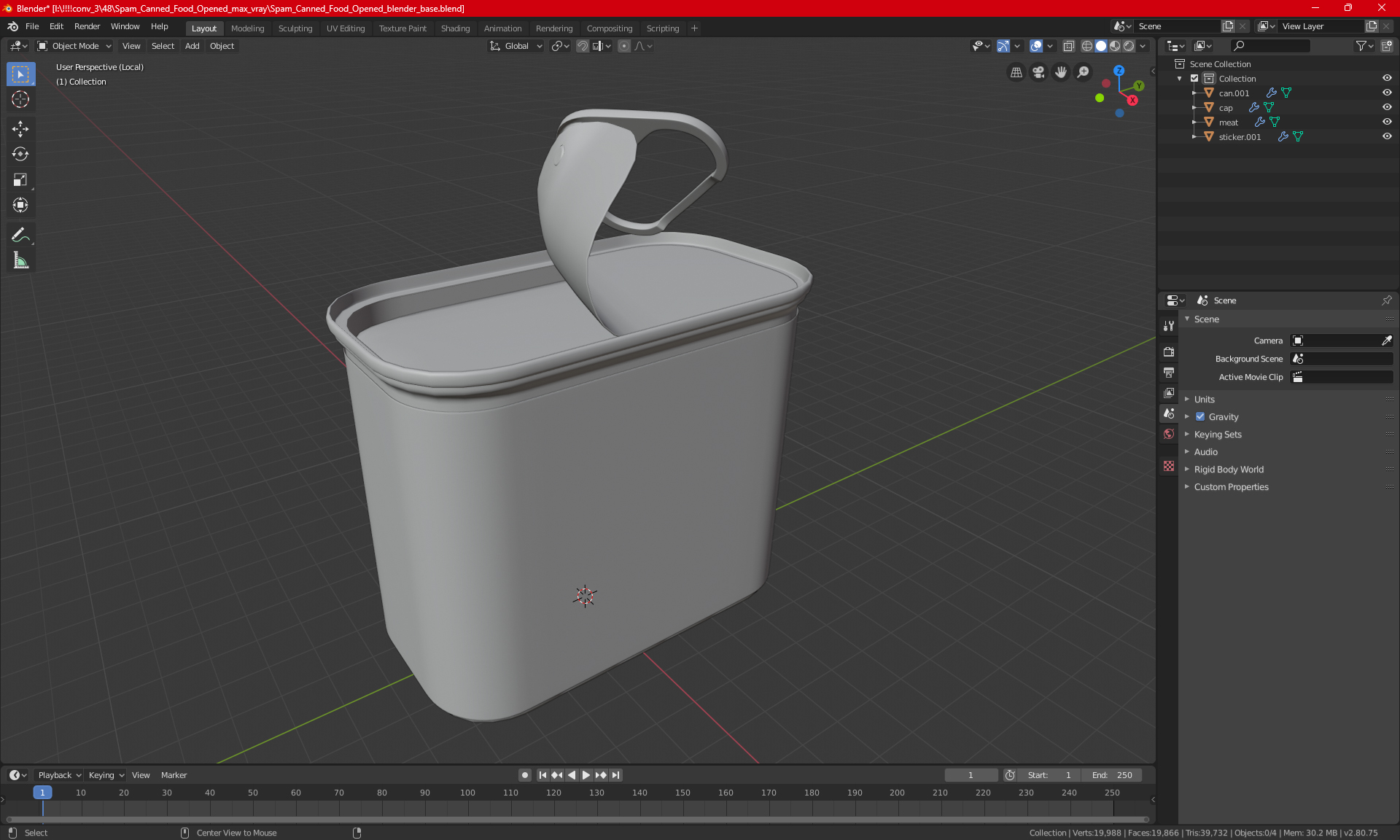Hide the meat object with eye icon
Image resolution: width=1400 pixels, height=840 pixels.
(1387, 122)
